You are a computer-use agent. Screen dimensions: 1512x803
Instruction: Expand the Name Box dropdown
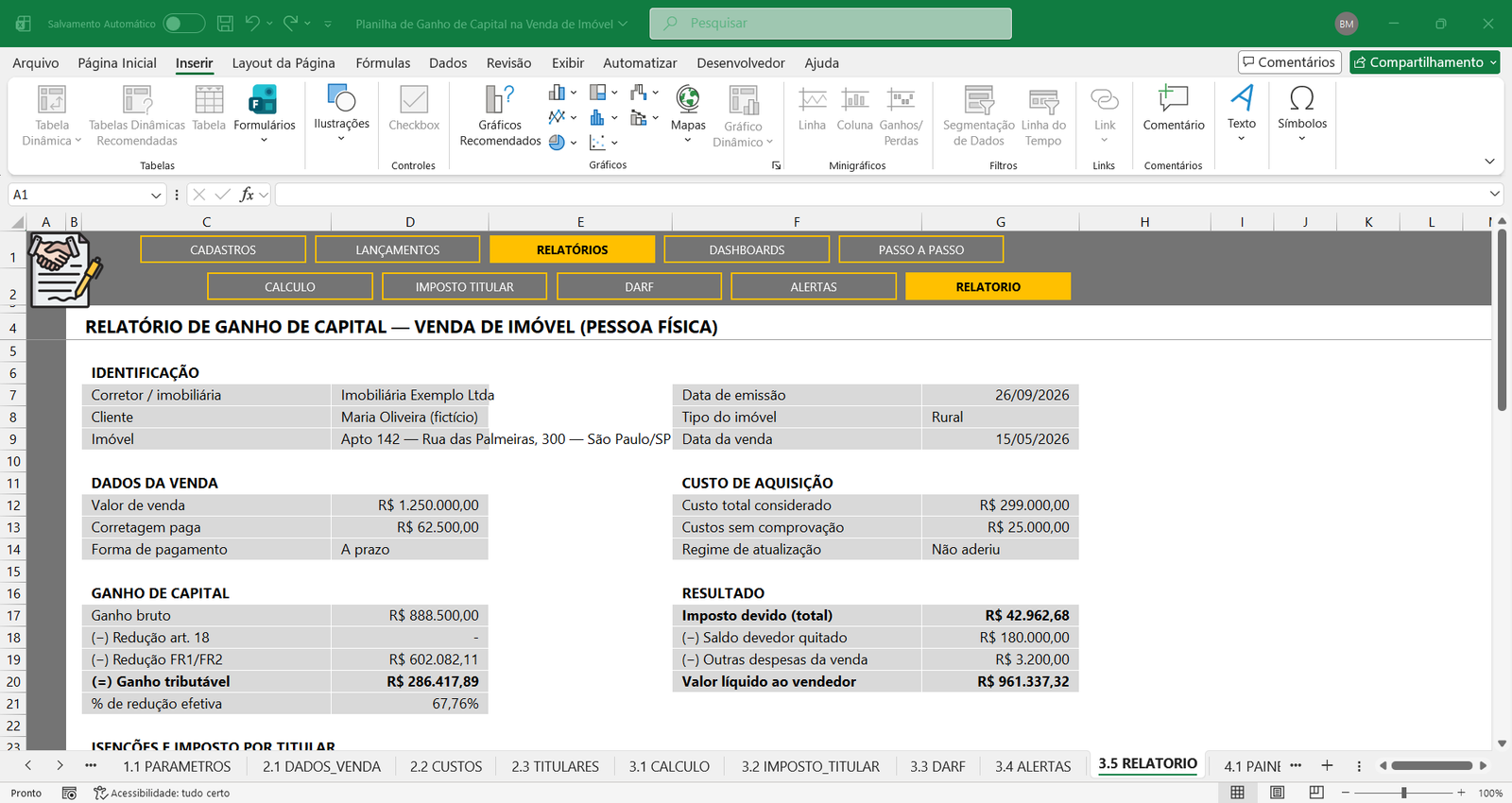(156, 195)
